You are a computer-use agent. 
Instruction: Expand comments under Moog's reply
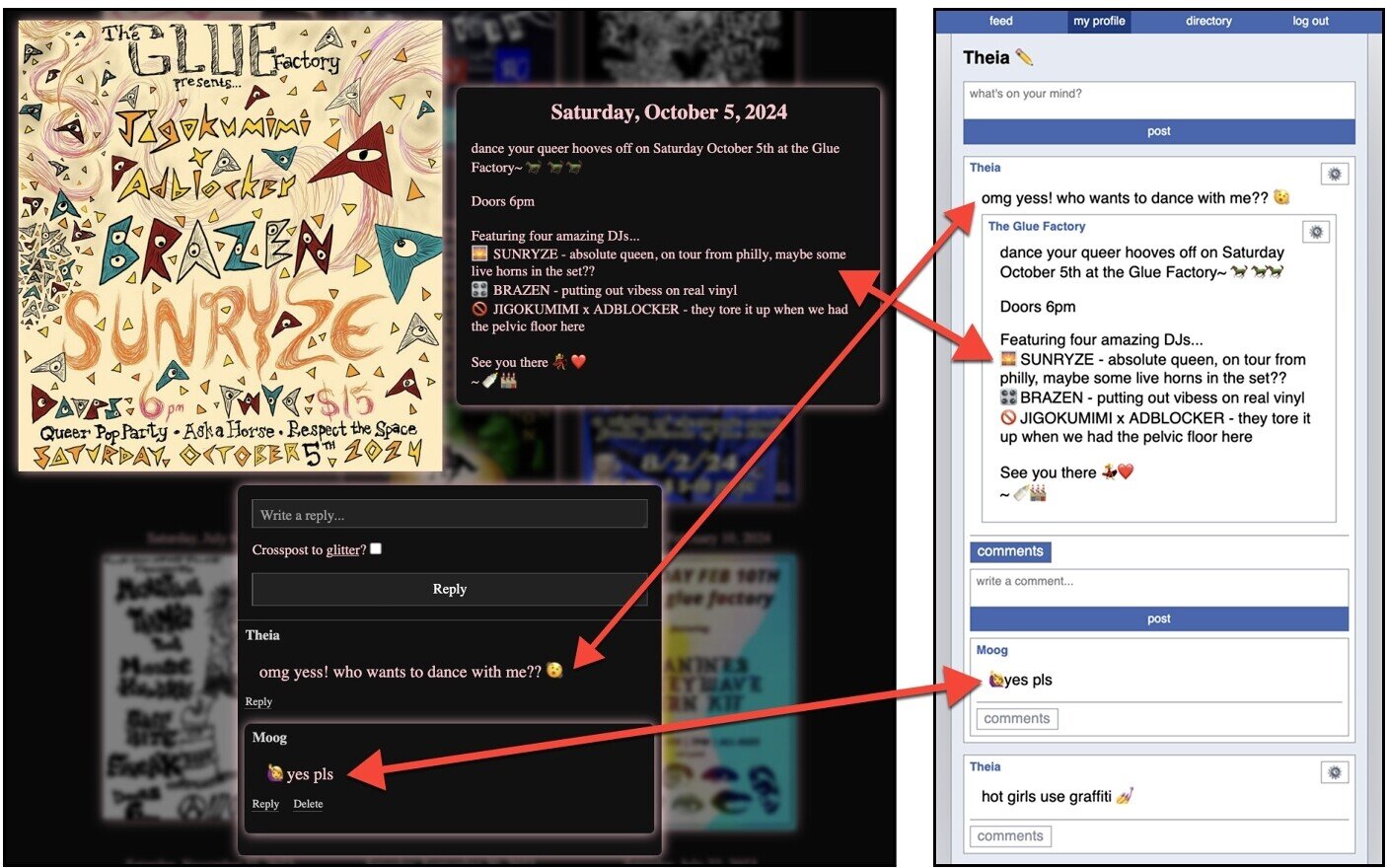click(x=1017, y=718)
